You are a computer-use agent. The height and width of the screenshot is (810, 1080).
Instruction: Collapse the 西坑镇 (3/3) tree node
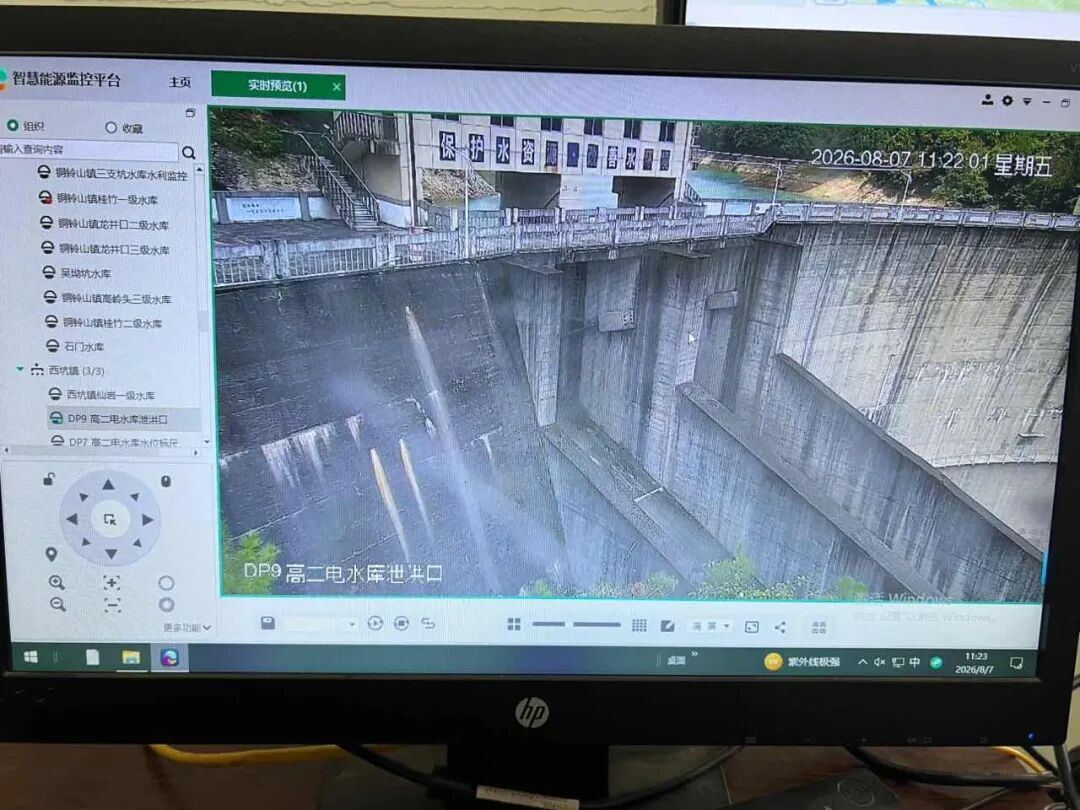click(21, 370)
